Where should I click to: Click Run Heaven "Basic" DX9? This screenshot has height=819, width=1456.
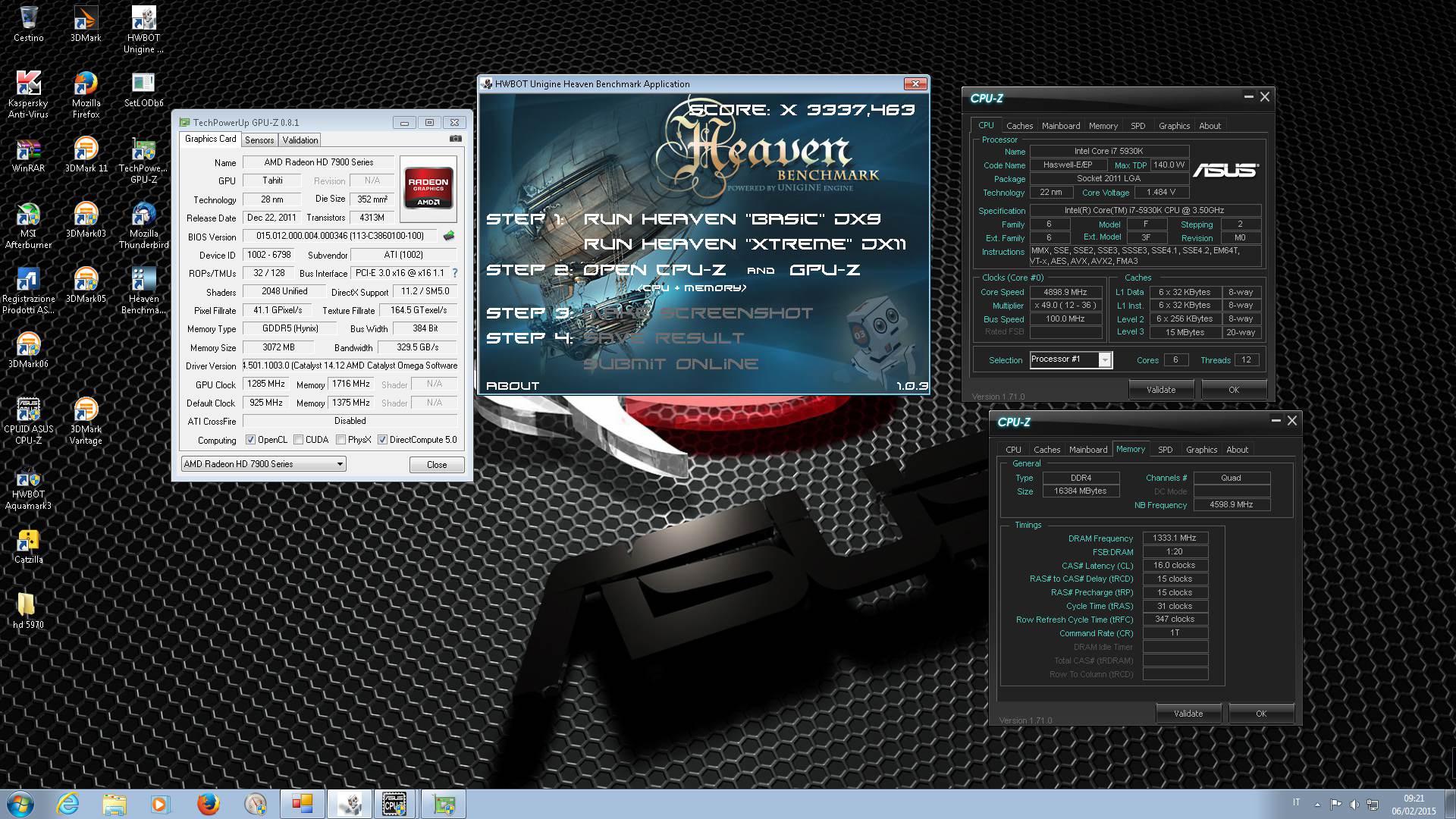pos(732,219)
